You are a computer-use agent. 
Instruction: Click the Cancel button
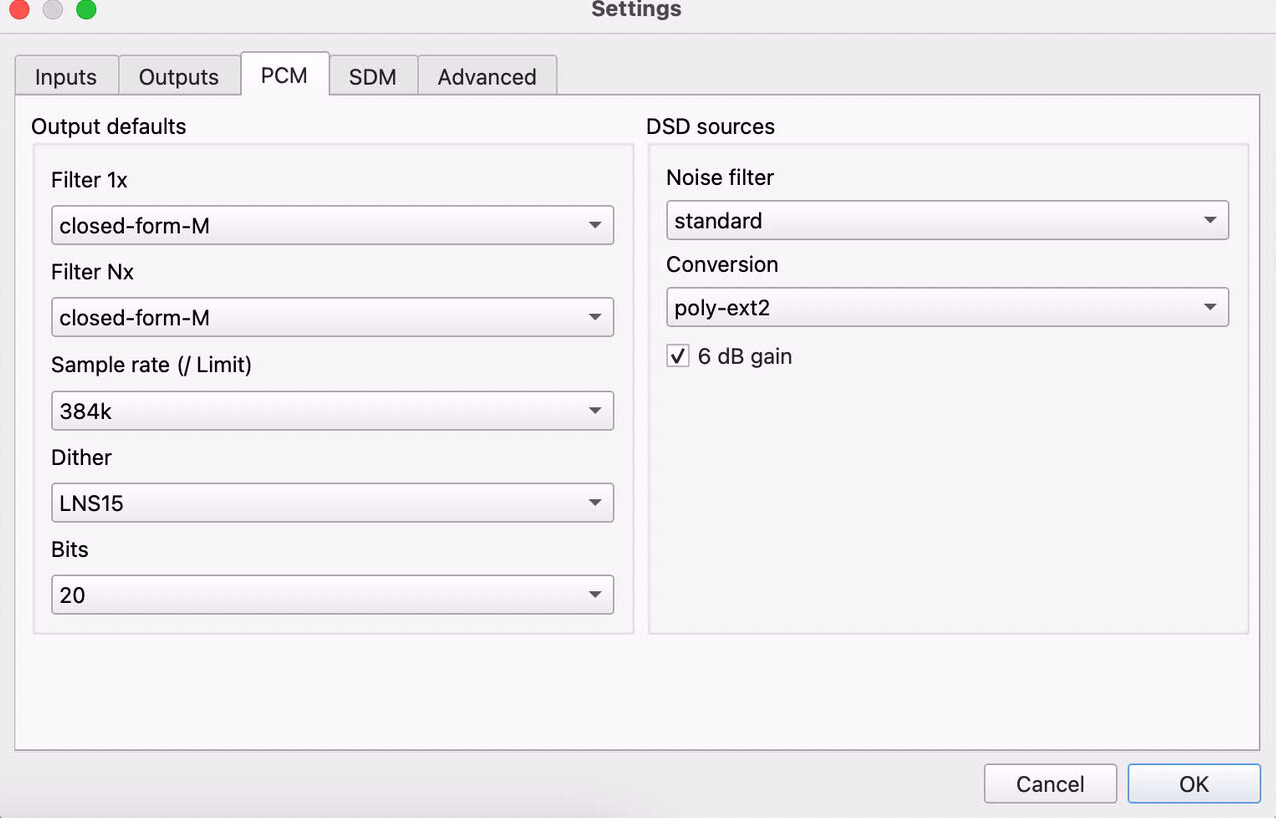(x=1050, y=784)
